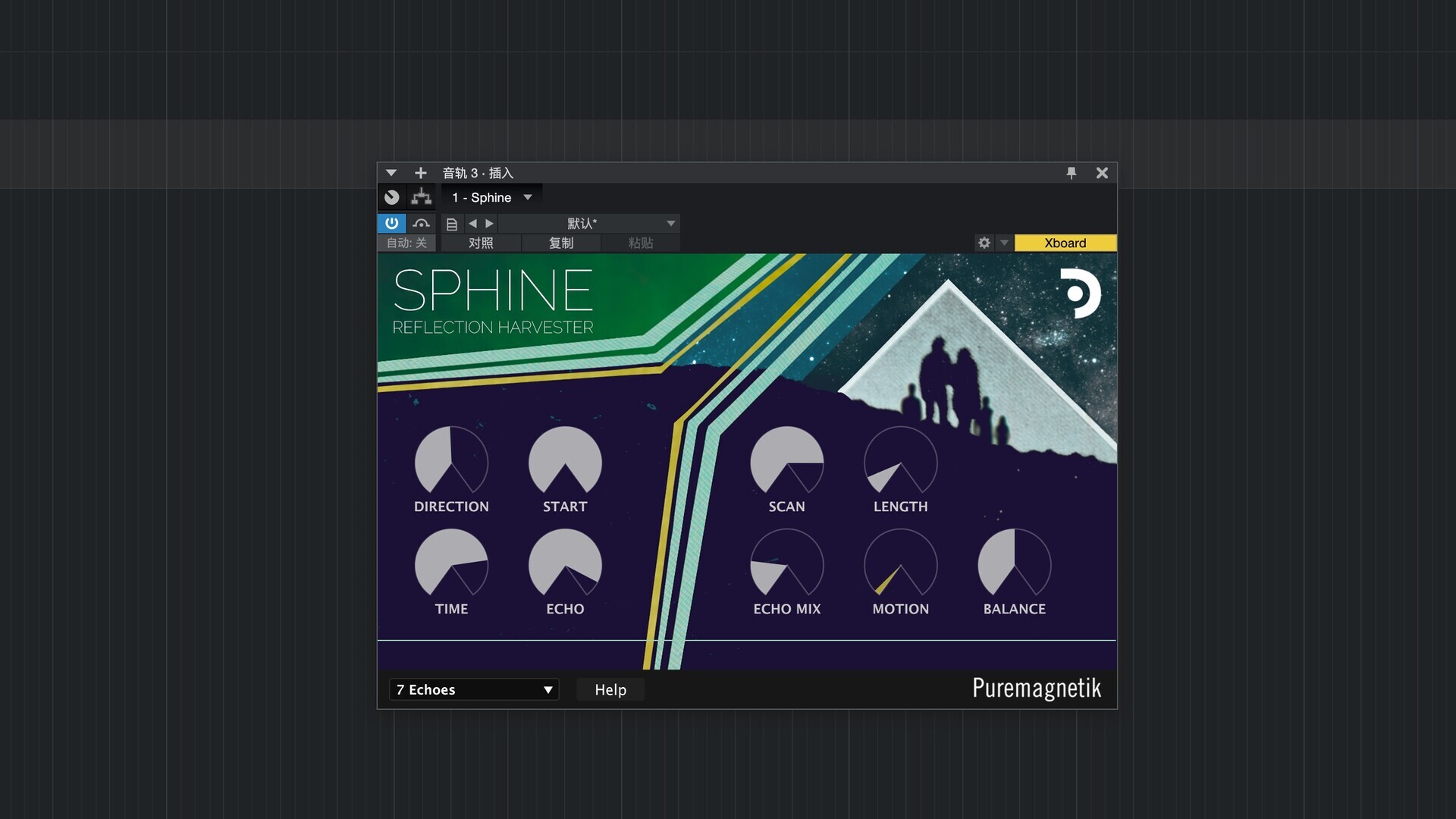Go to next preset arrow
The height and width of the screenshot is (819, 1456).
pyautogui.click(x=489, y=223)
